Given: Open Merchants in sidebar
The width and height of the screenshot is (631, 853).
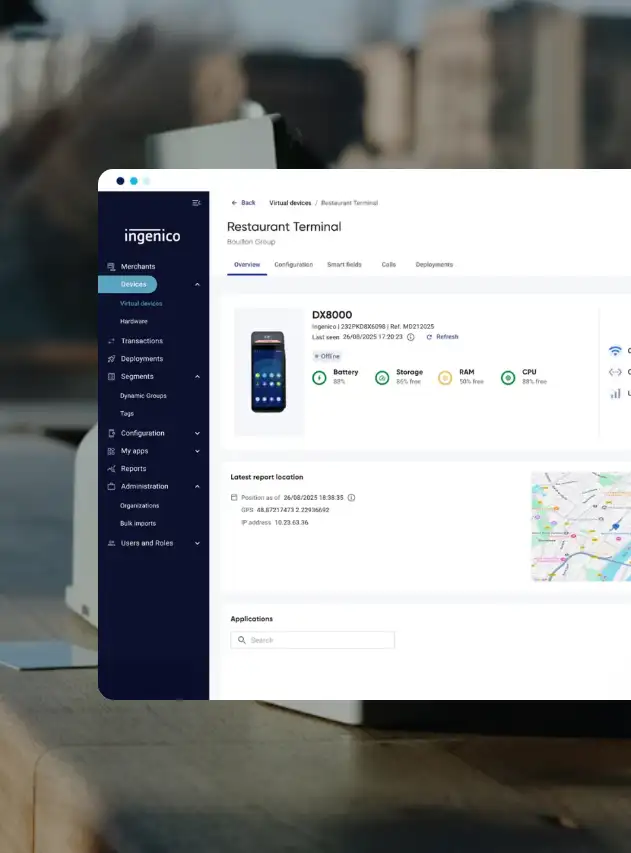Looking at the screenshot, I should [138, 267].
